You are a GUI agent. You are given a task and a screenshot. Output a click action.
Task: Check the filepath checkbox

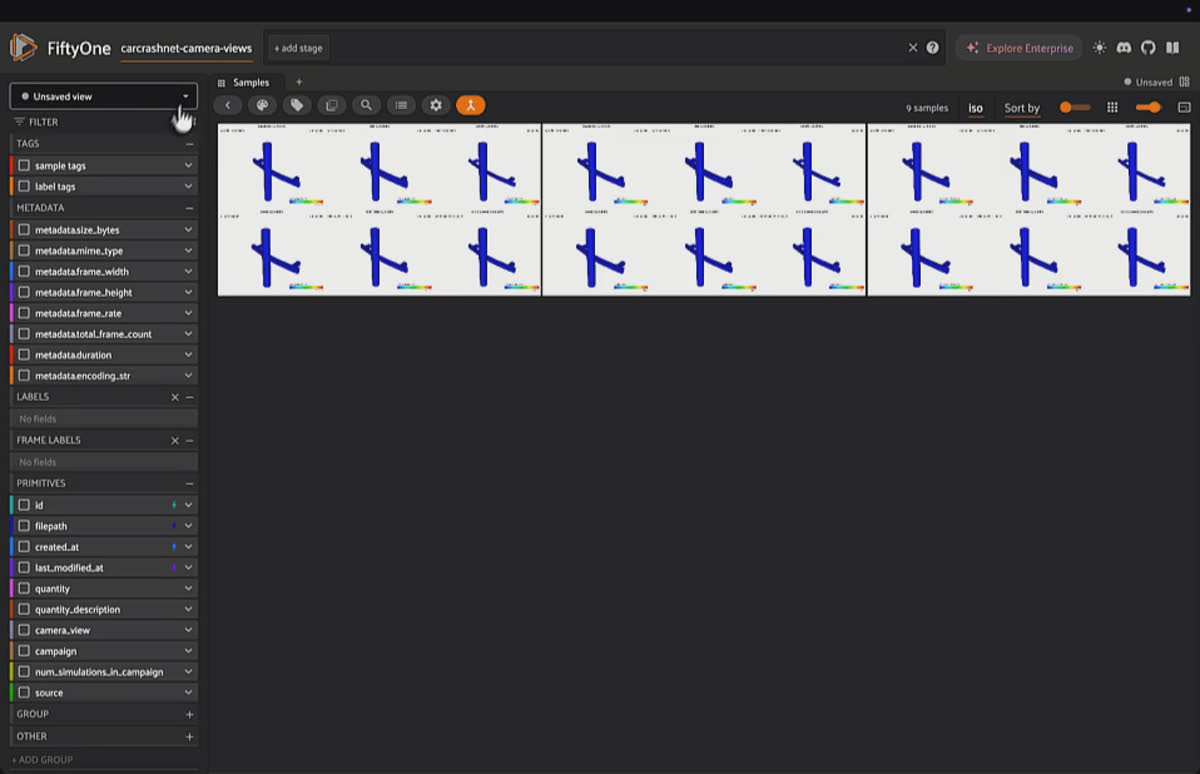coord(24,526)
